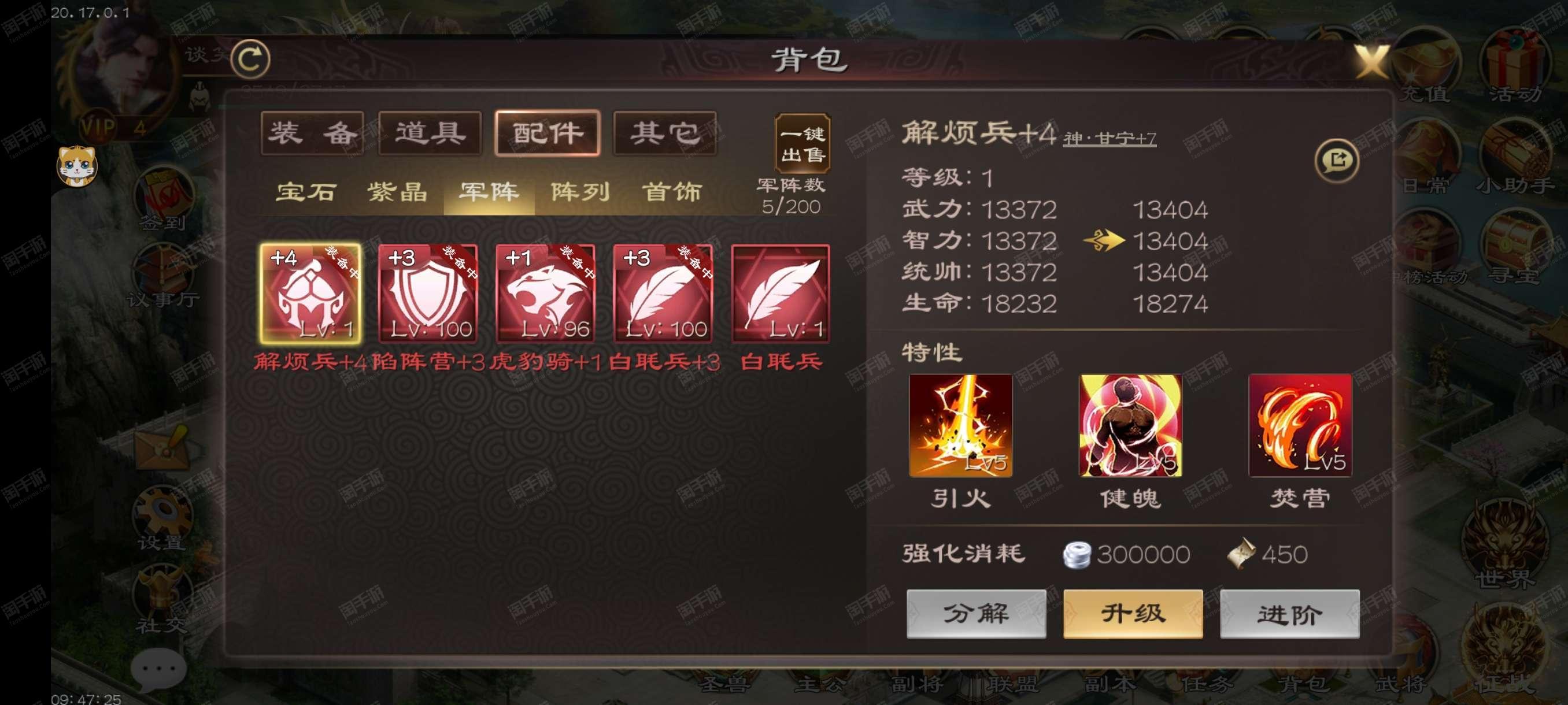
Task: Click the 升级 upgrade button
Action: tap(1133, 614)
